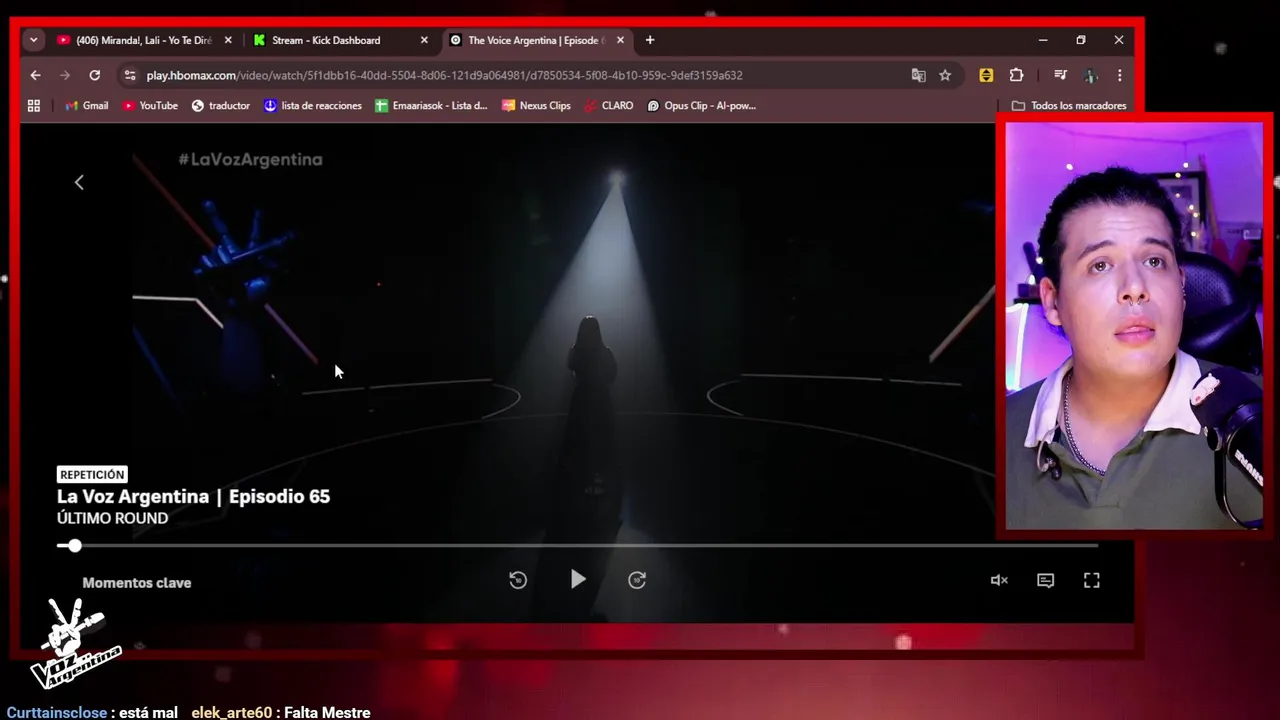Image resolution: width=1280 pixels, height=720 pixels.
Task: Open the traductor bookmark
Action: [220, 105]
